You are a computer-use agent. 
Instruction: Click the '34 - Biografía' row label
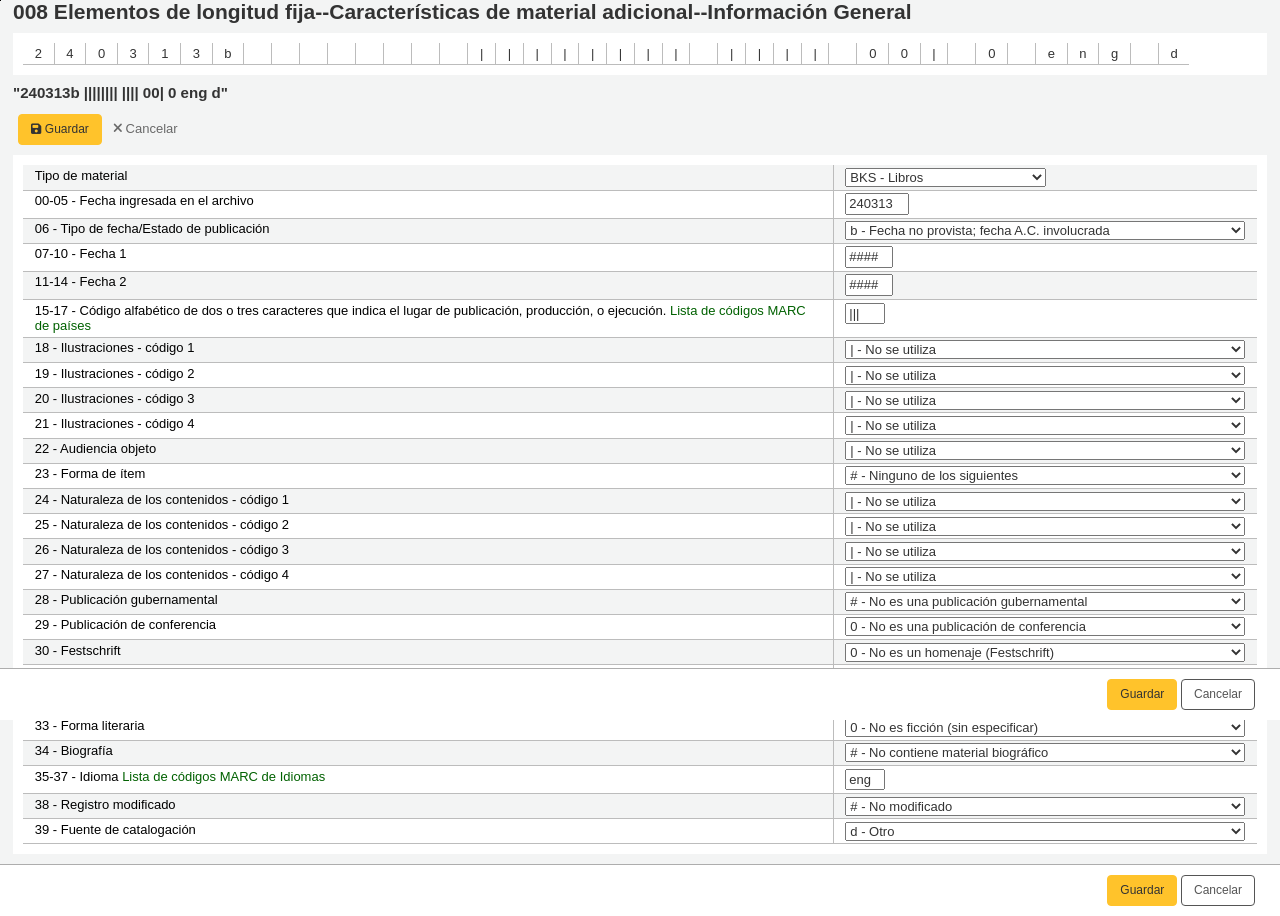tap(74, 751)
